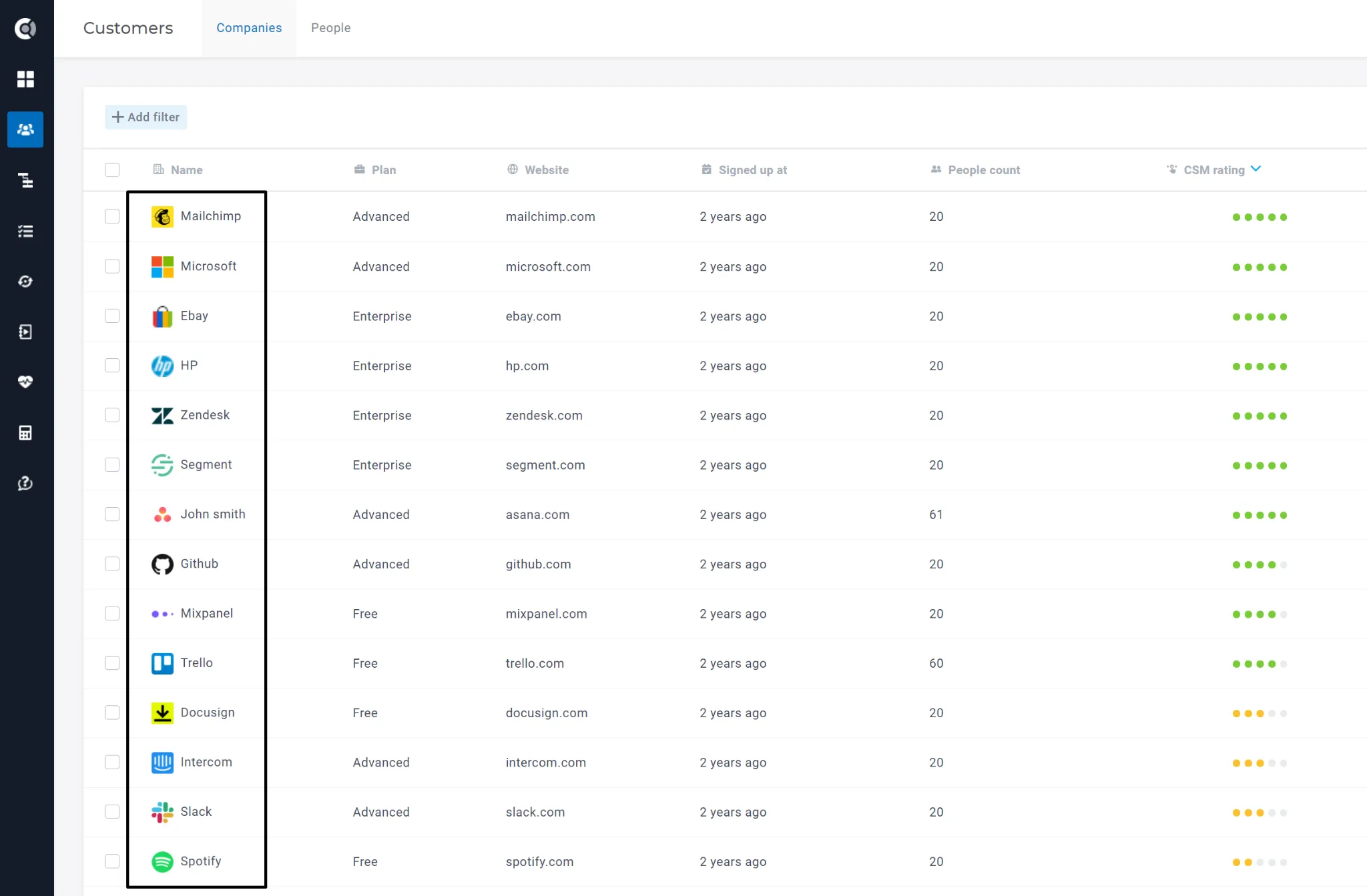Check the Spotify row checkbox

pos(112,861)
